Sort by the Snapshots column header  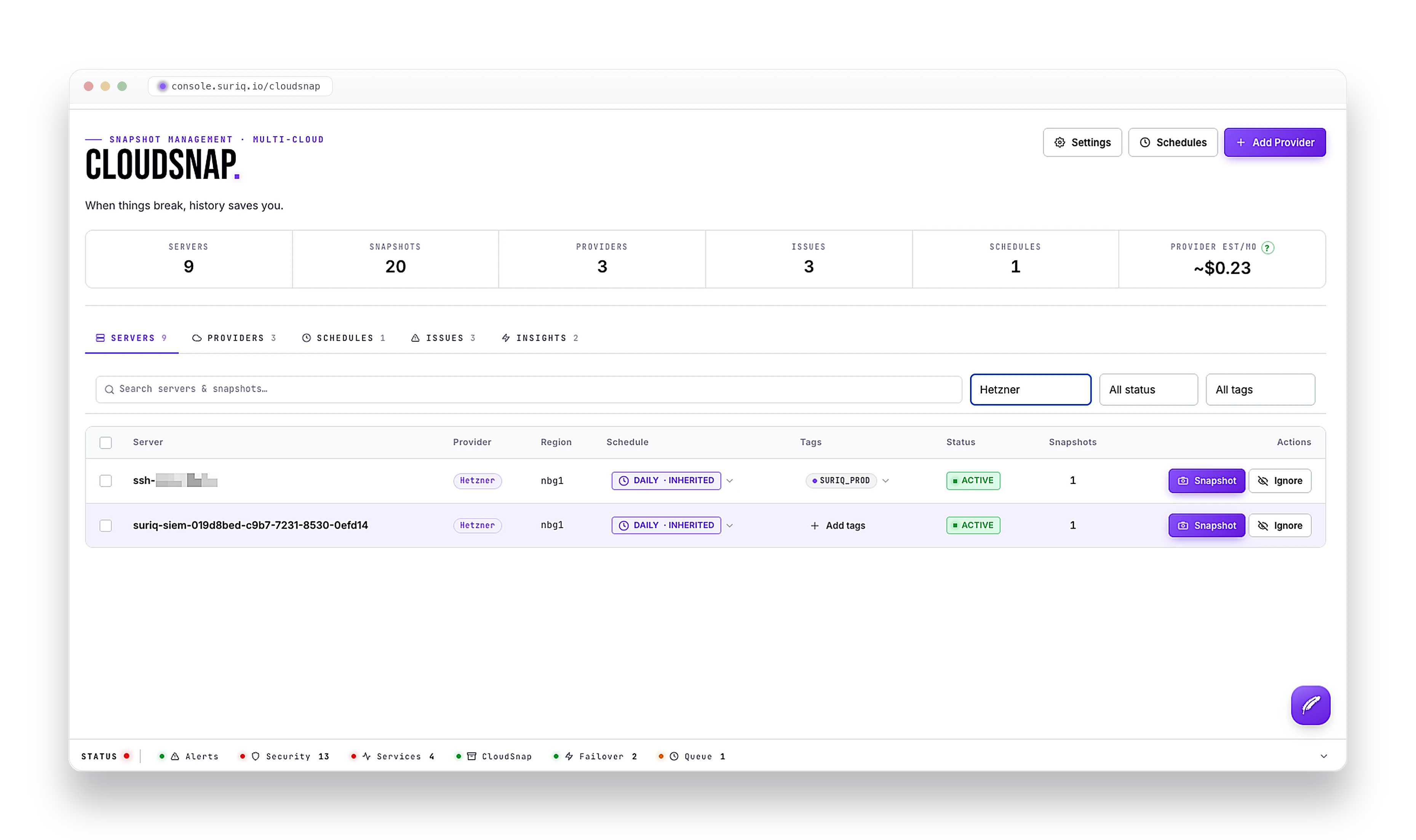[1072, 442]
